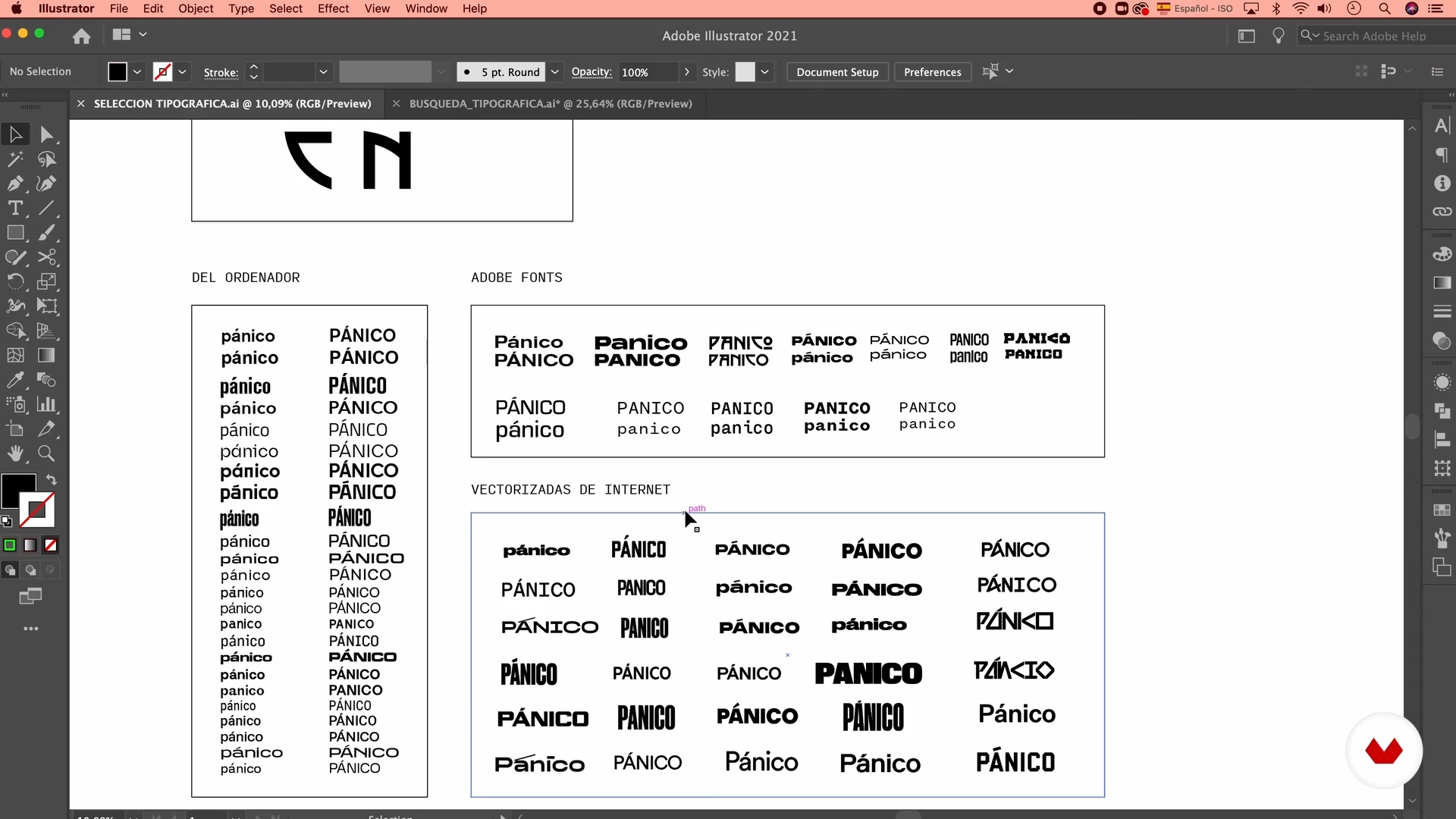The width and height of the screenshot is (1456, 819).
Task: Select the Hand tool
Action: pos(15,453)
